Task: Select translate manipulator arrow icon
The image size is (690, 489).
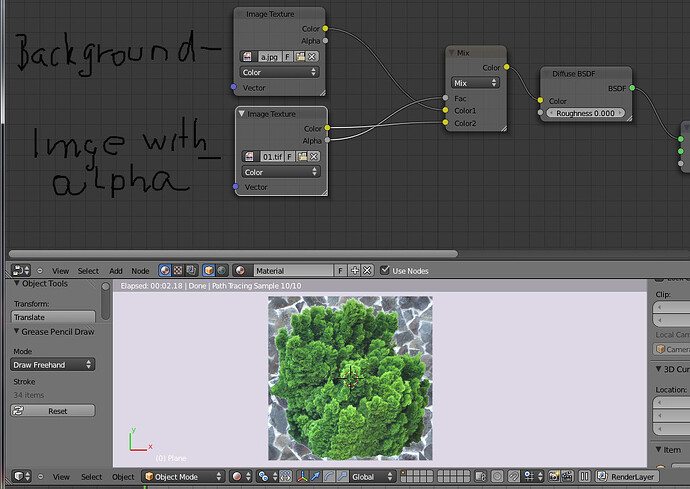Action: tap(316, 476)
